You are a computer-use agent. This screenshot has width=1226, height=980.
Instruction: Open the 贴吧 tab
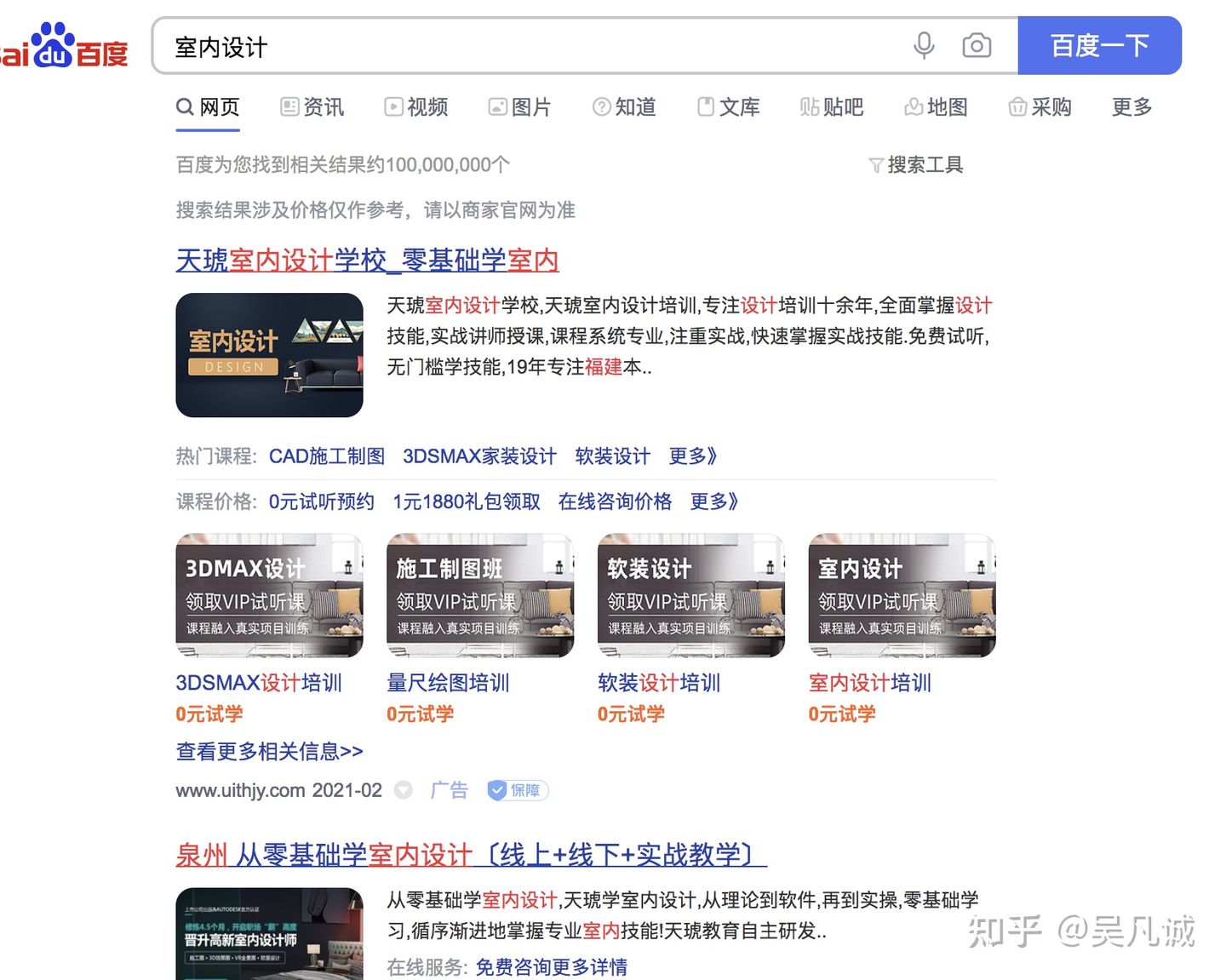[x=832, y=107]
